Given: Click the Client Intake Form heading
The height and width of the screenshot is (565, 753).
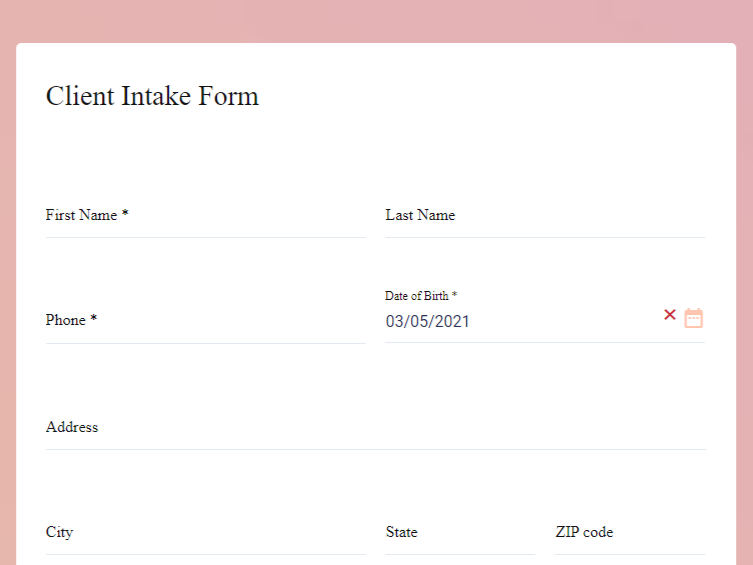Looking at the screenshot, I should pos(152,96).
